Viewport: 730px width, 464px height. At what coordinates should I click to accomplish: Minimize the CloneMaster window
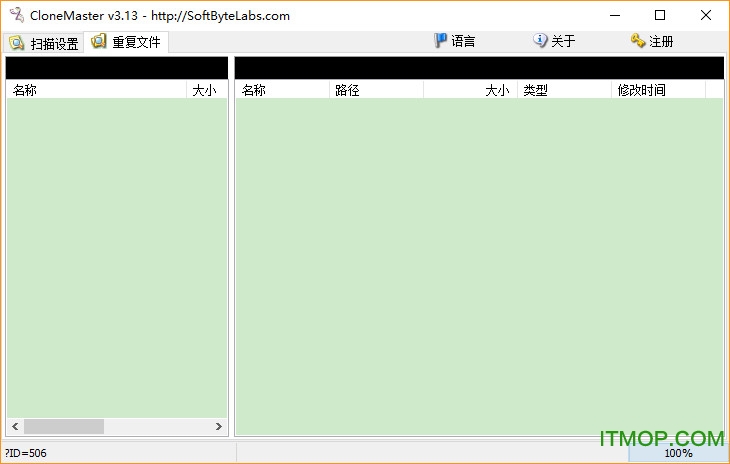[615, 15]
